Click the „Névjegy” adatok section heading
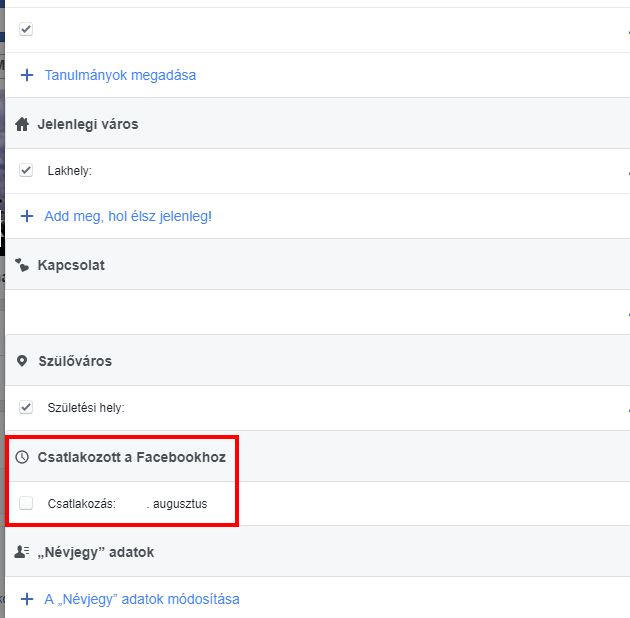The height and width of the screenshot is (618, 630). click(96, 551)
